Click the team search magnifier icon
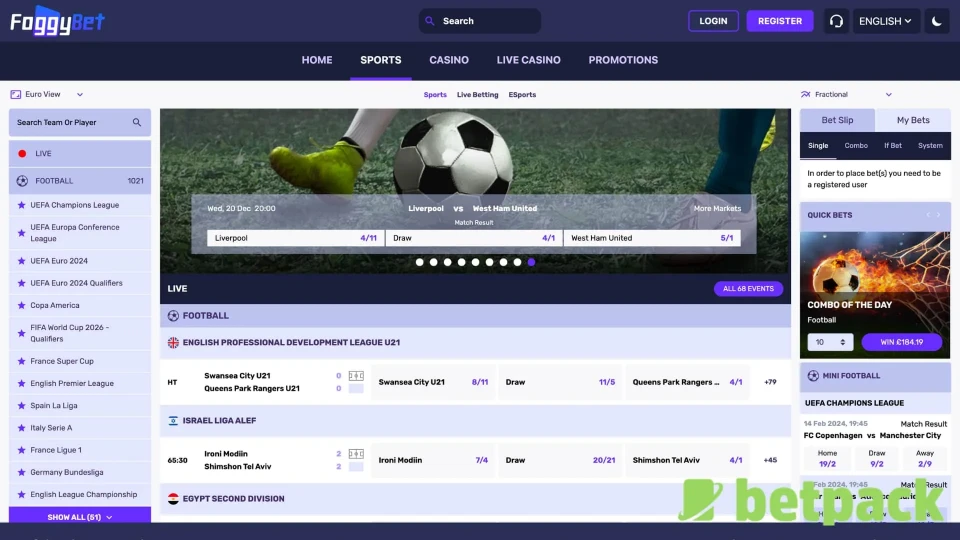 tap(137, 122)
